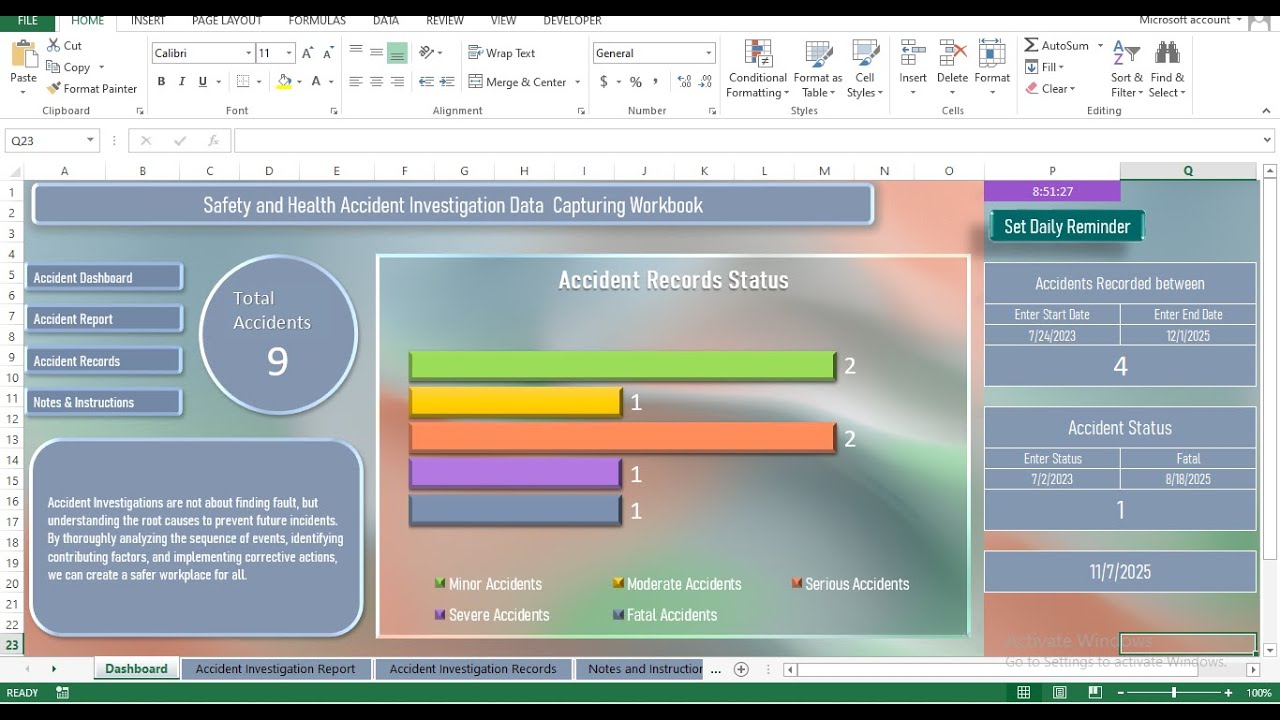
Task: Align text right
Action: click(397, 82)
